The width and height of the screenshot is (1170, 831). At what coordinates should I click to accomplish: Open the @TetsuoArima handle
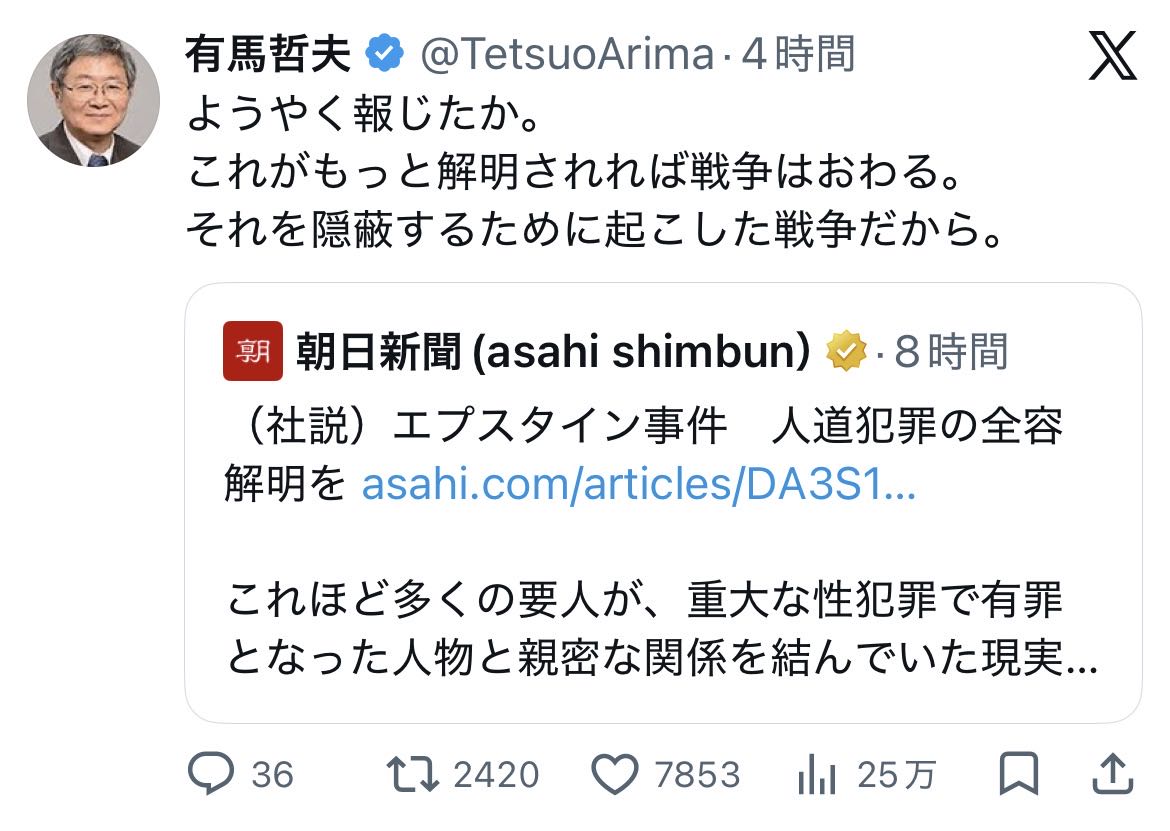566,54
